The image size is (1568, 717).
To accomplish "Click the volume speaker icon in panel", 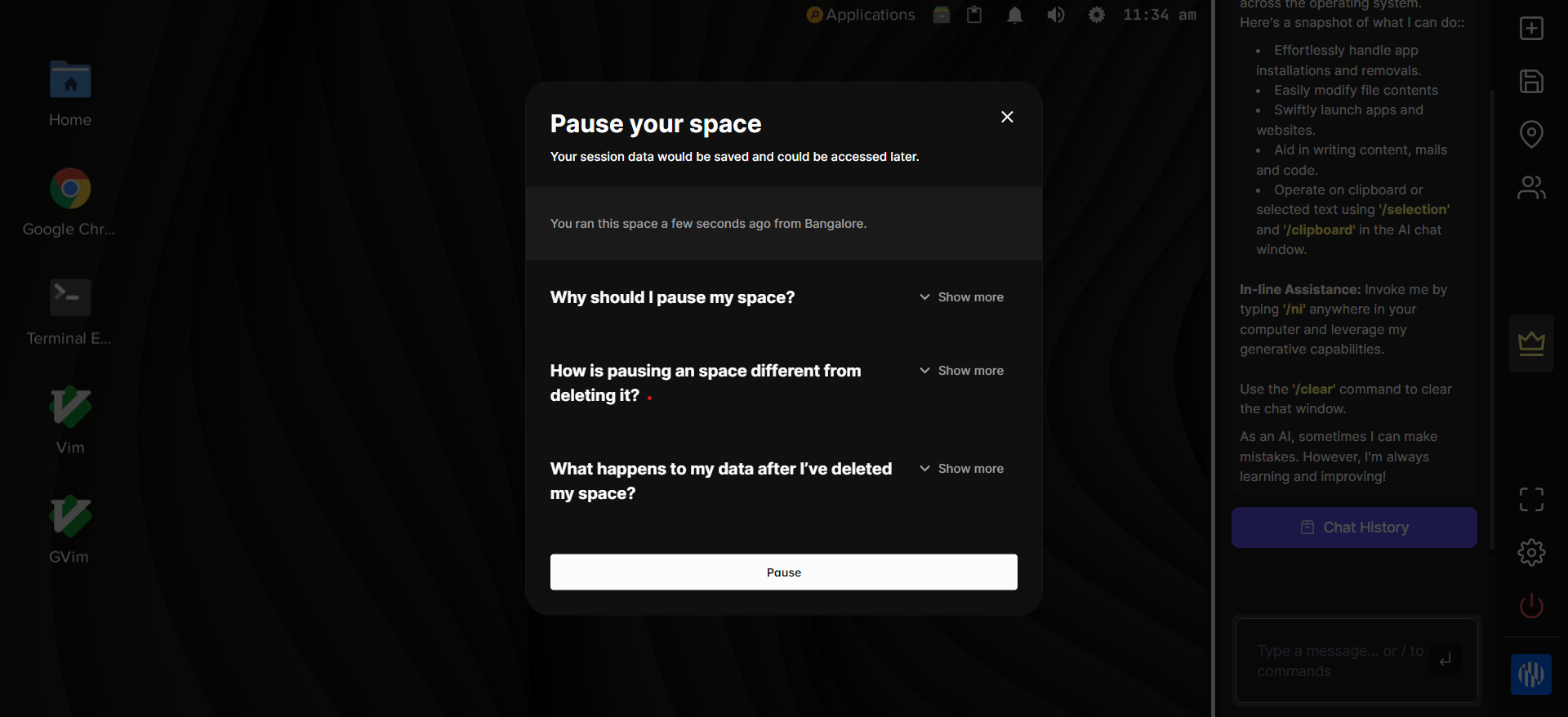I will (x=1056, y=15).
